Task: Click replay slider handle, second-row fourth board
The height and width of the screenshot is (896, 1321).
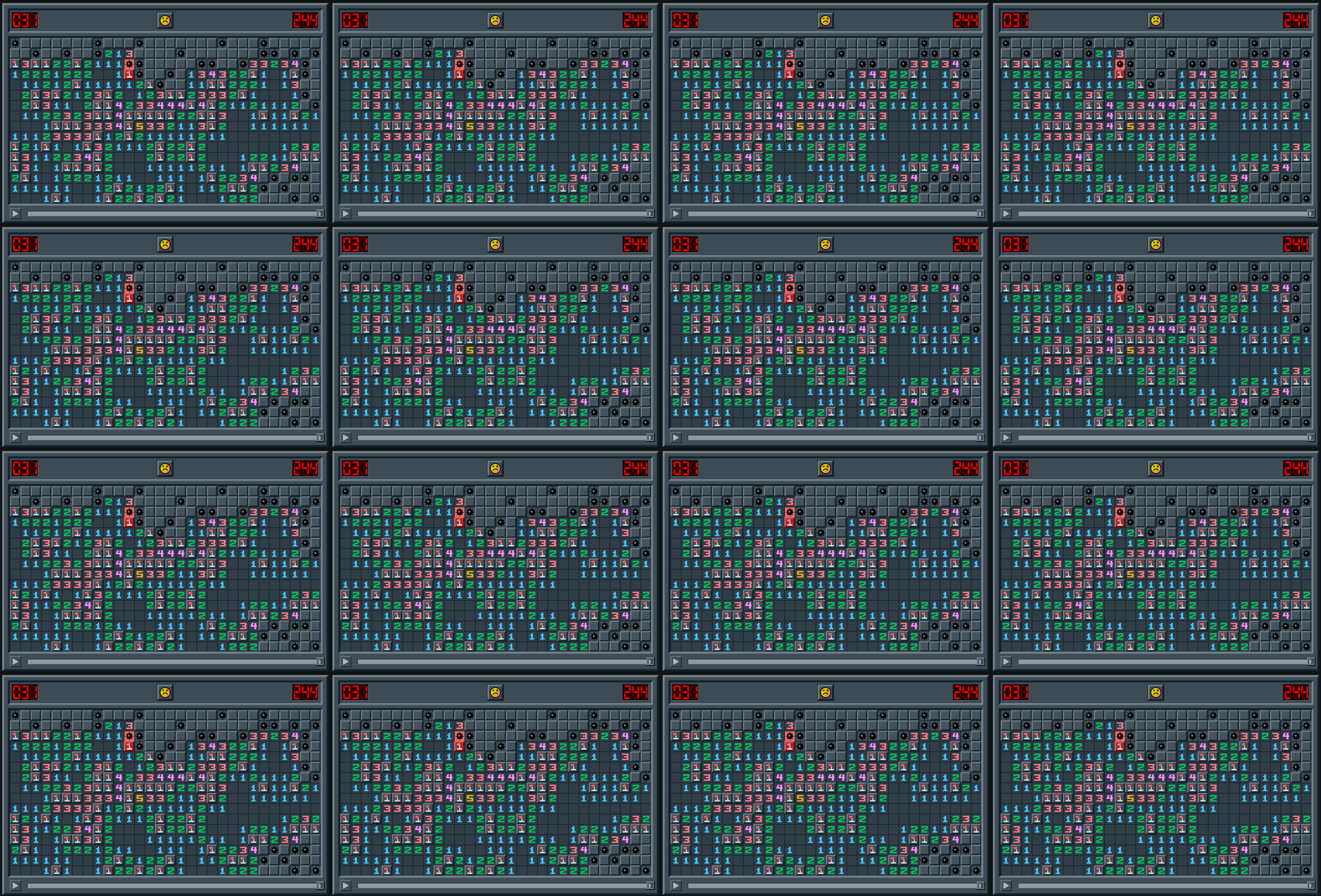Action: coord(1311,438)
